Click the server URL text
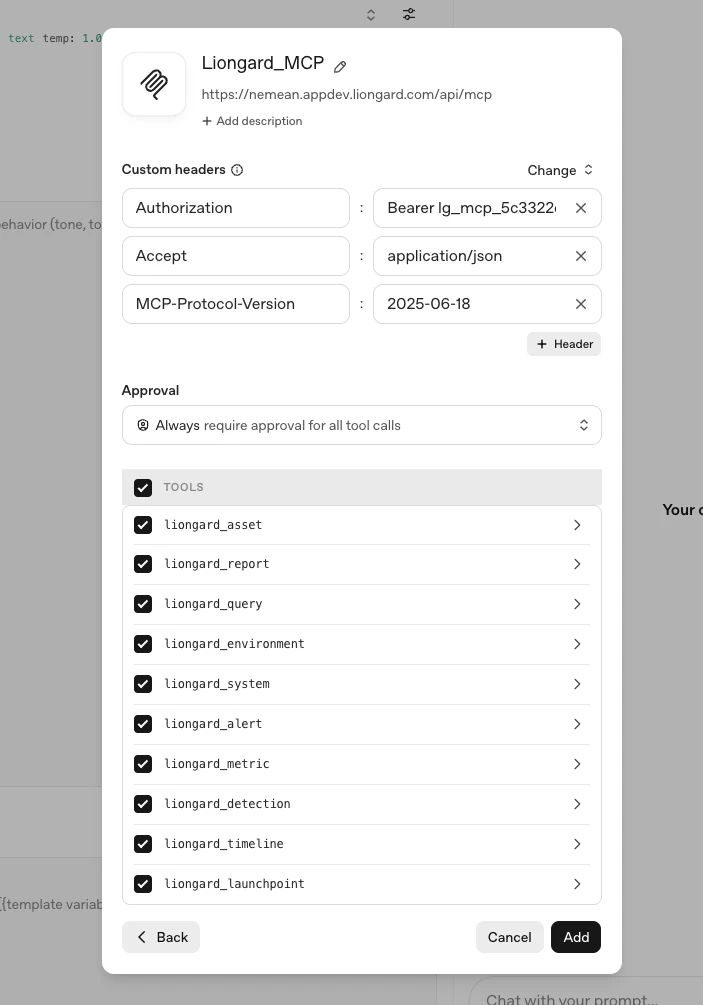Screen dimensions: 703x1005 point(347,94)
